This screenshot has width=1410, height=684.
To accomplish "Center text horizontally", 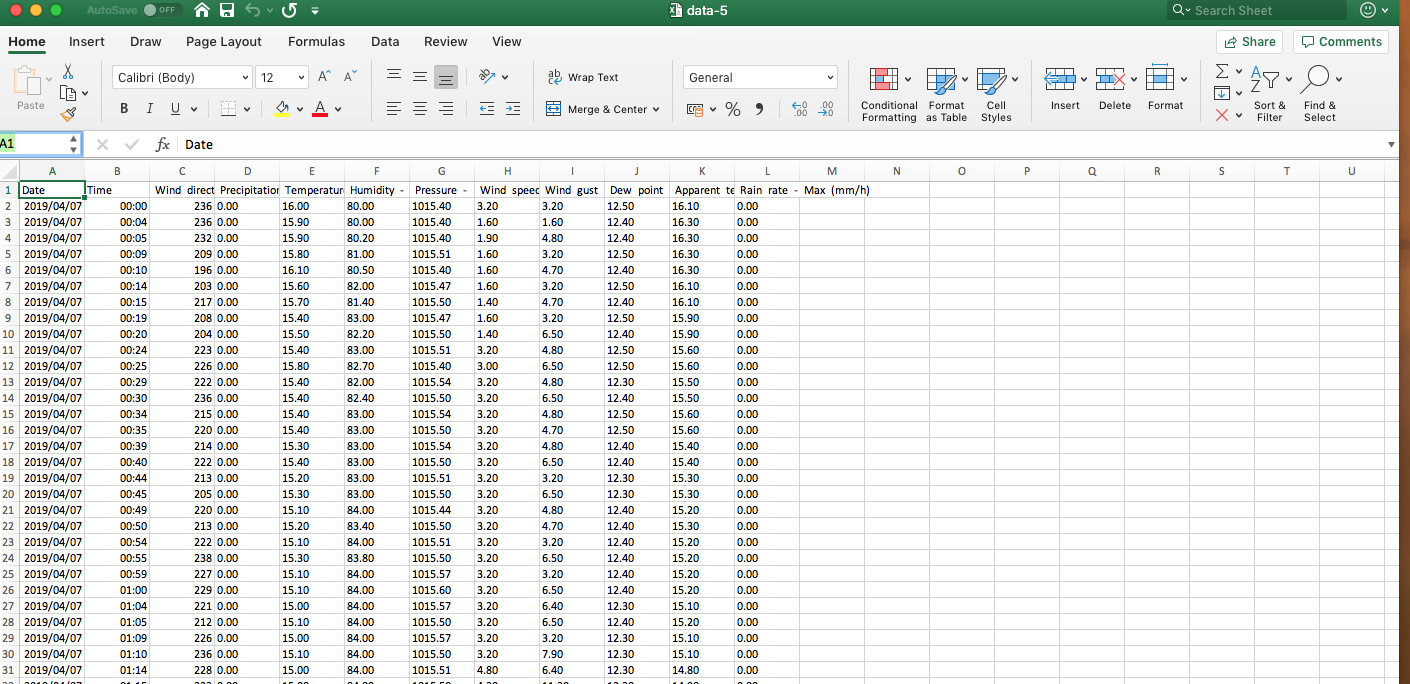I will [x=420, y=109].
